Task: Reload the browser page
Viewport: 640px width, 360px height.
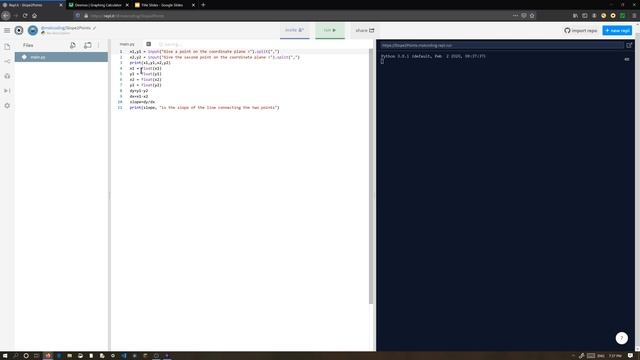Action: click(x=25, y=16)
